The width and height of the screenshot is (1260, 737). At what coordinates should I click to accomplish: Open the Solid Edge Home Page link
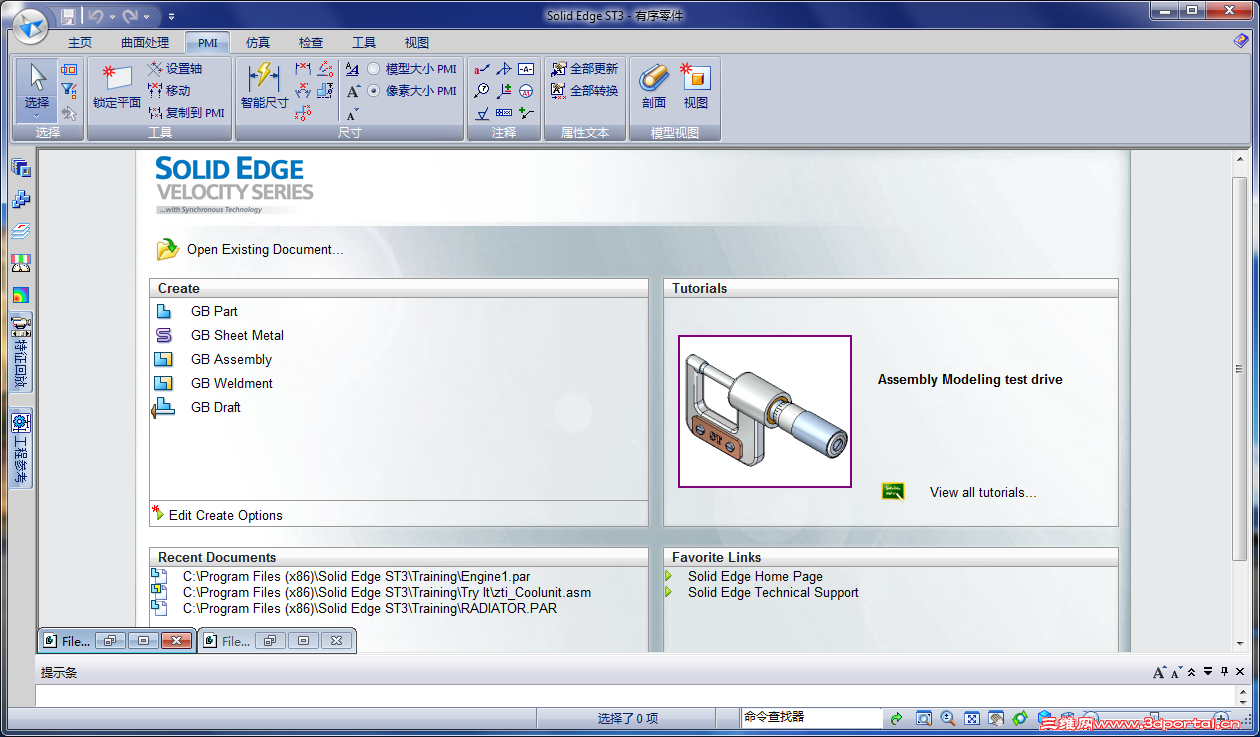tap(755, 576)
